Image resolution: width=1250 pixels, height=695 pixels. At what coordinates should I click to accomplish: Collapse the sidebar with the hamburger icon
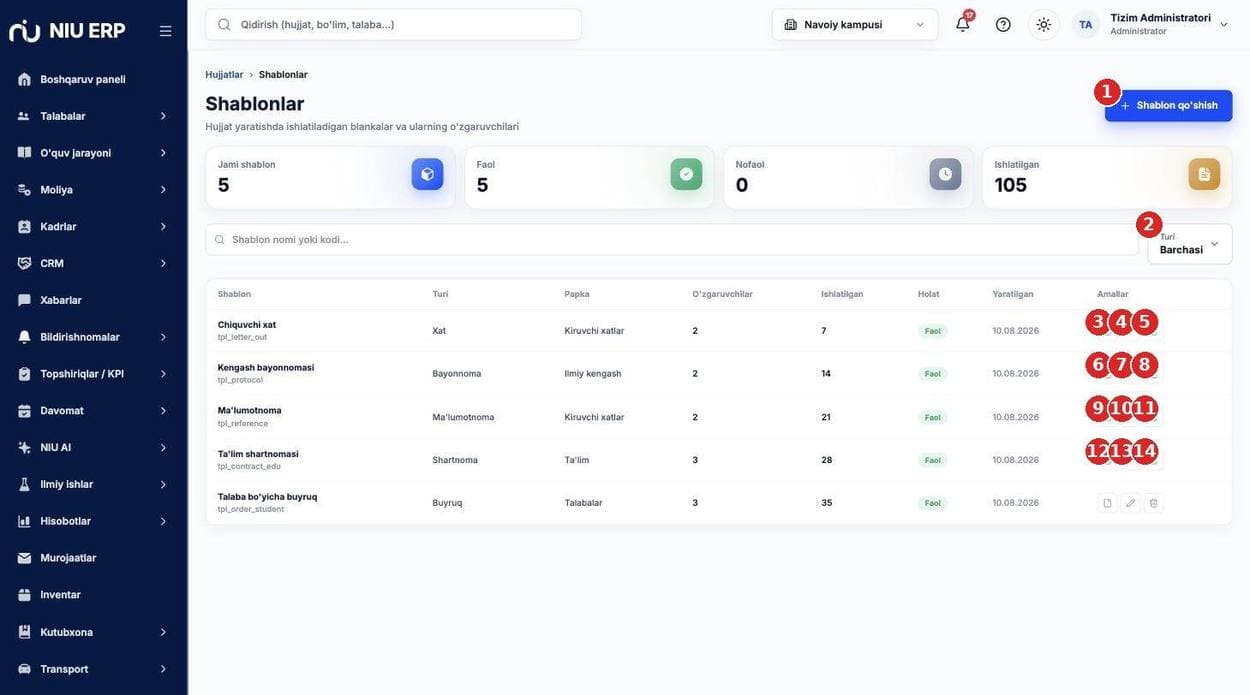click(166, 31)
